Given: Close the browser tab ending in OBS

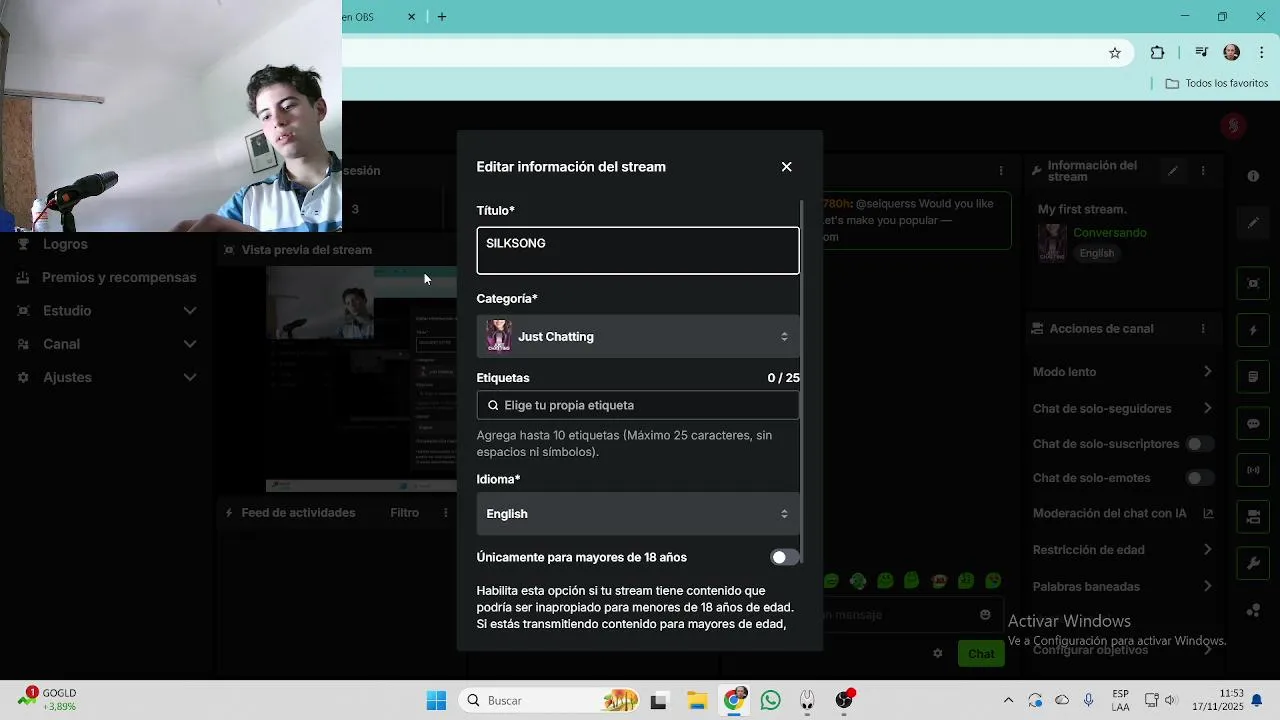Looking at the screenshot, I should 411,17.
